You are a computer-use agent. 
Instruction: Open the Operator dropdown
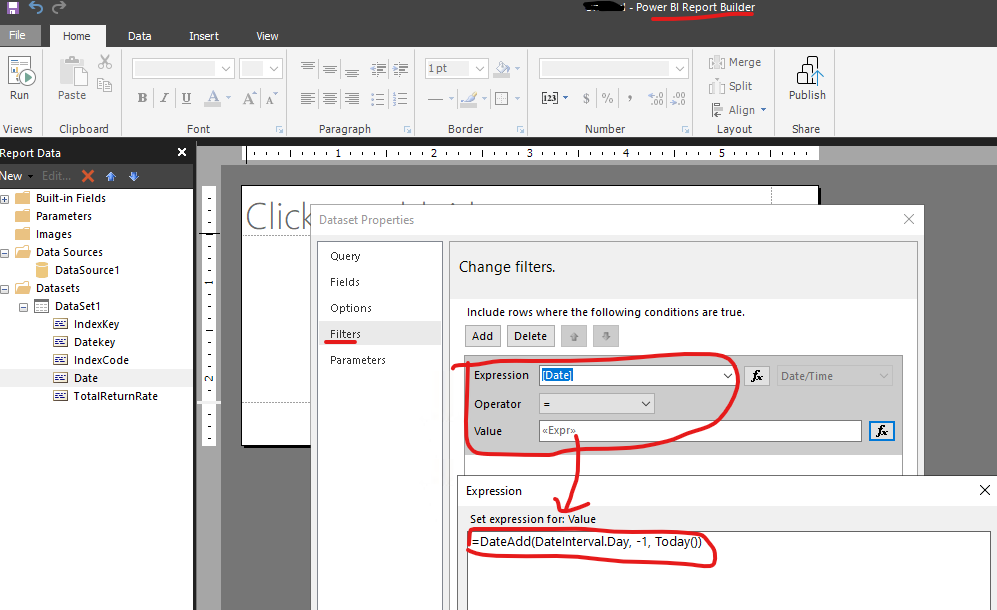[x=597, y=404]
